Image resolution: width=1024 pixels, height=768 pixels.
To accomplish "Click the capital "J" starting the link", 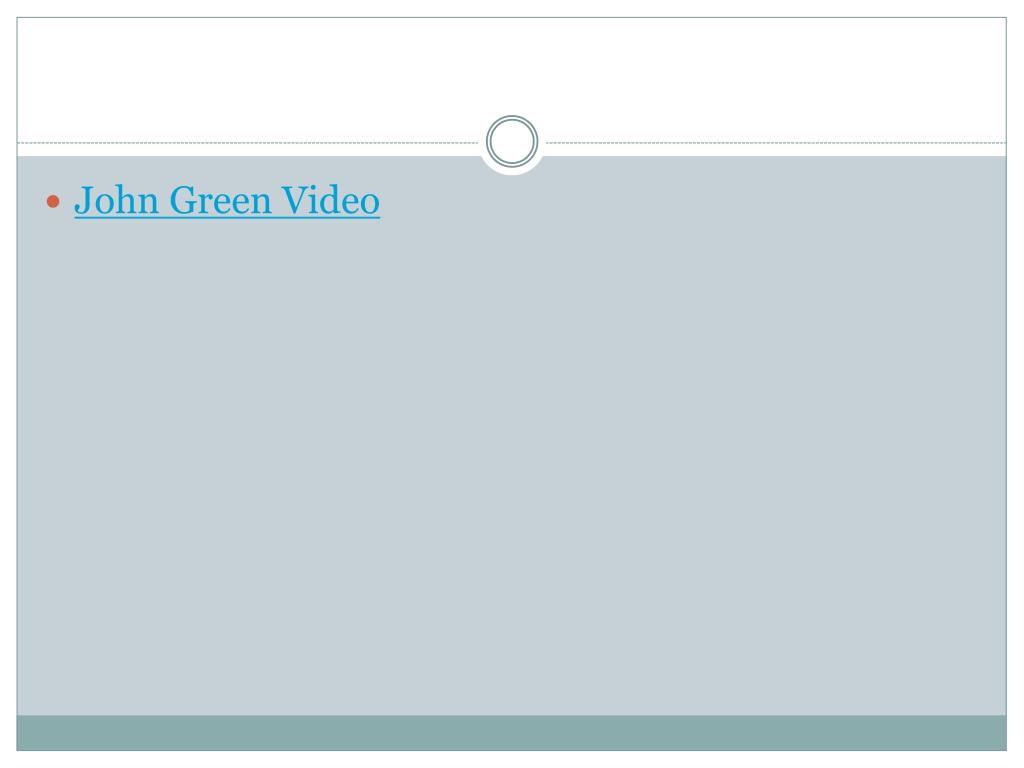I will coord(83,201).
